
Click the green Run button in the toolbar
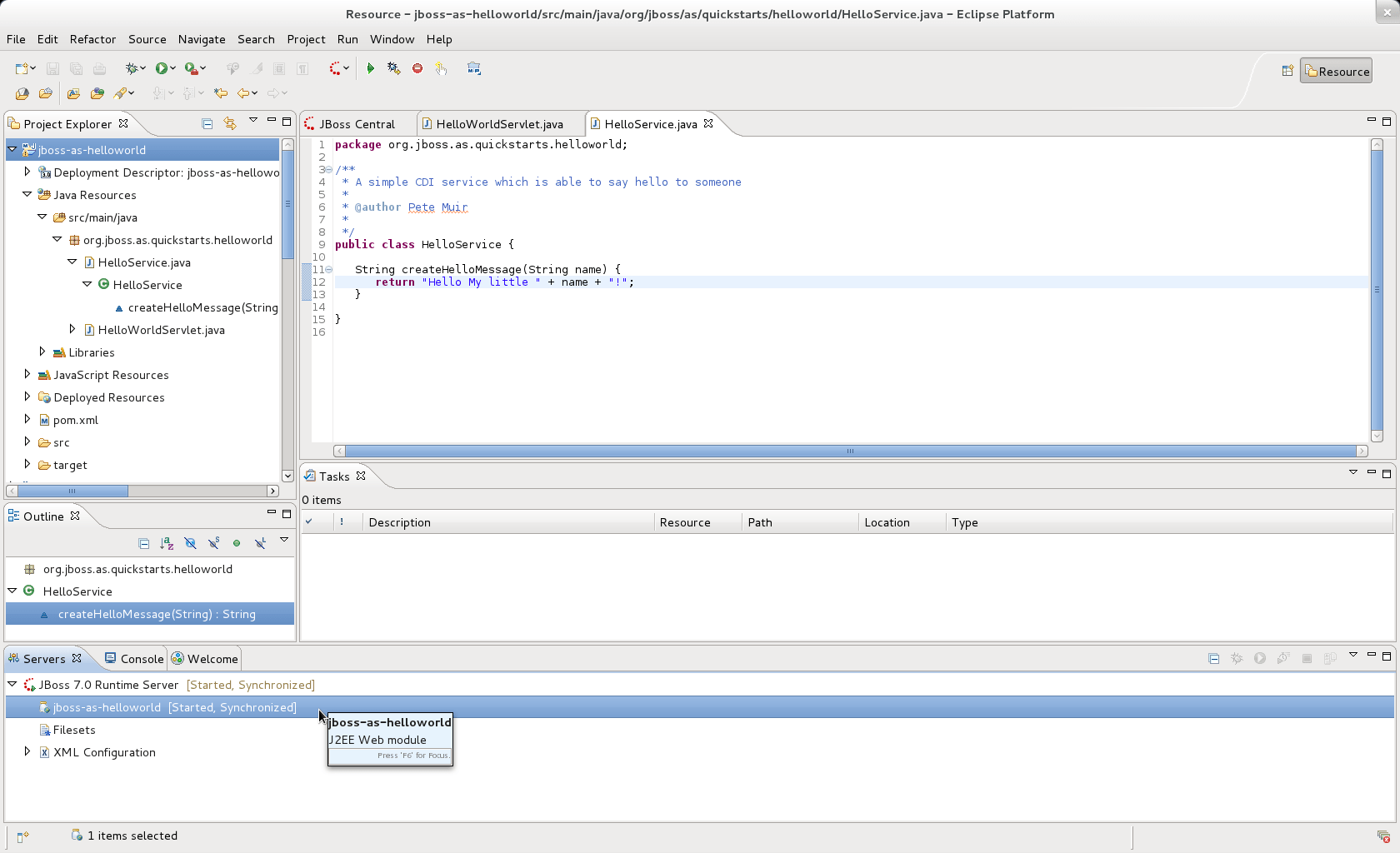point(162,68)
